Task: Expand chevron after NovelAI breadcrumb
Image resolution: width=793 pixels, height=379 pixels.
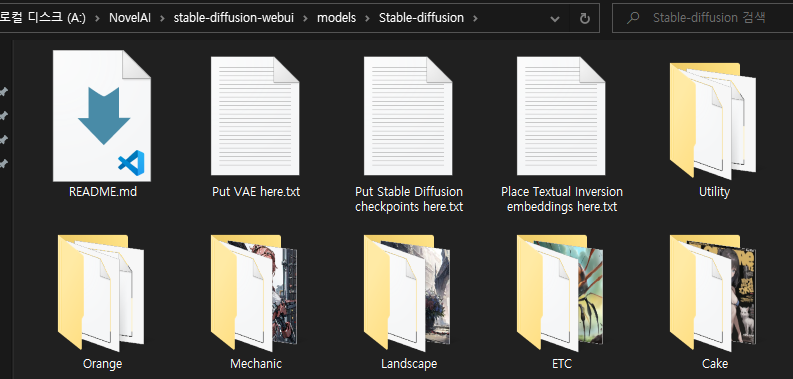Action: click(162, 18)
